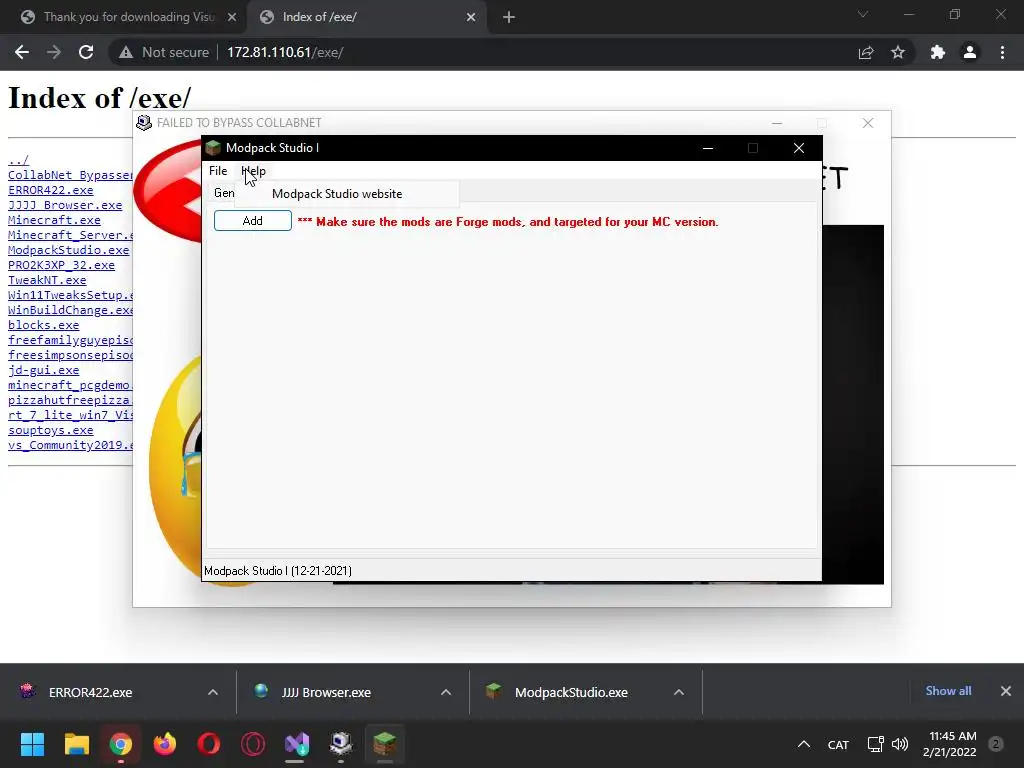
Task: Click the COLLABNET window title bar icon
Action: (144, 123)
